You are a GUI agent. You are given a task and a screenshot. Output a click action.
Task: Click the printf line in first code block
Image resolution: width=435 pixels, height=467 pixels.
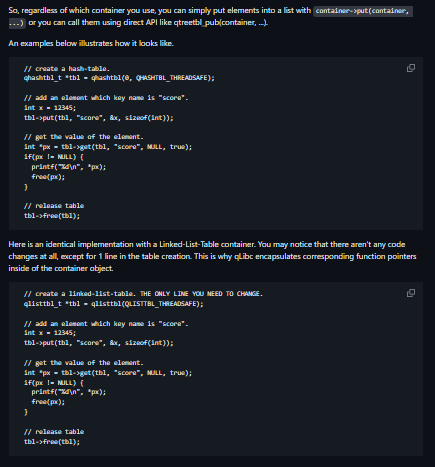tap(69, 167)
